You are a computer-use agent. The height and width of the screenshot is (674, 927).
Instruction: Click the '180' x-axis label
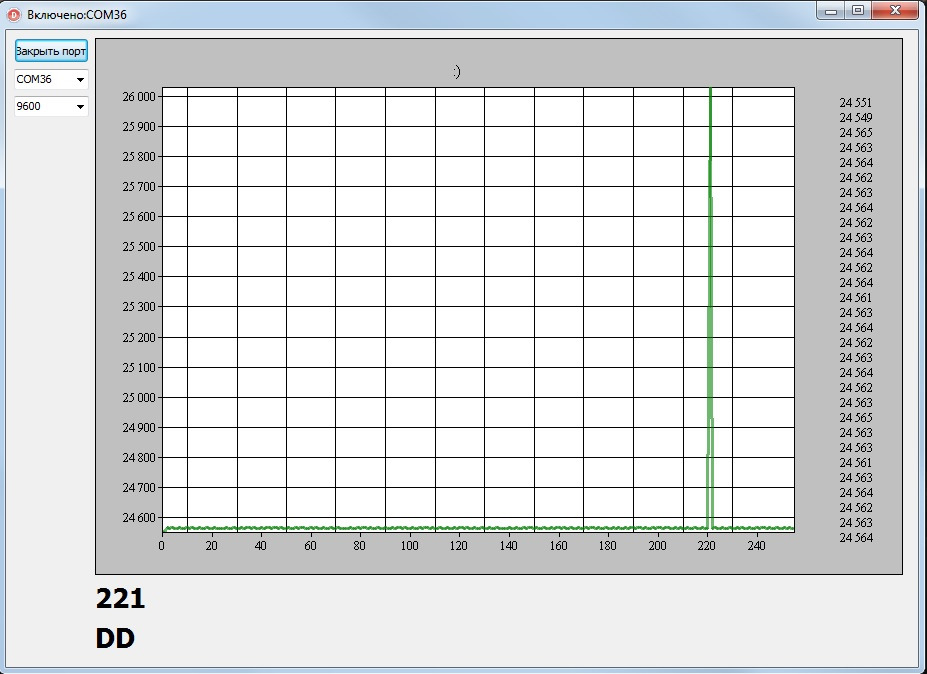click(x=608, y=546)
